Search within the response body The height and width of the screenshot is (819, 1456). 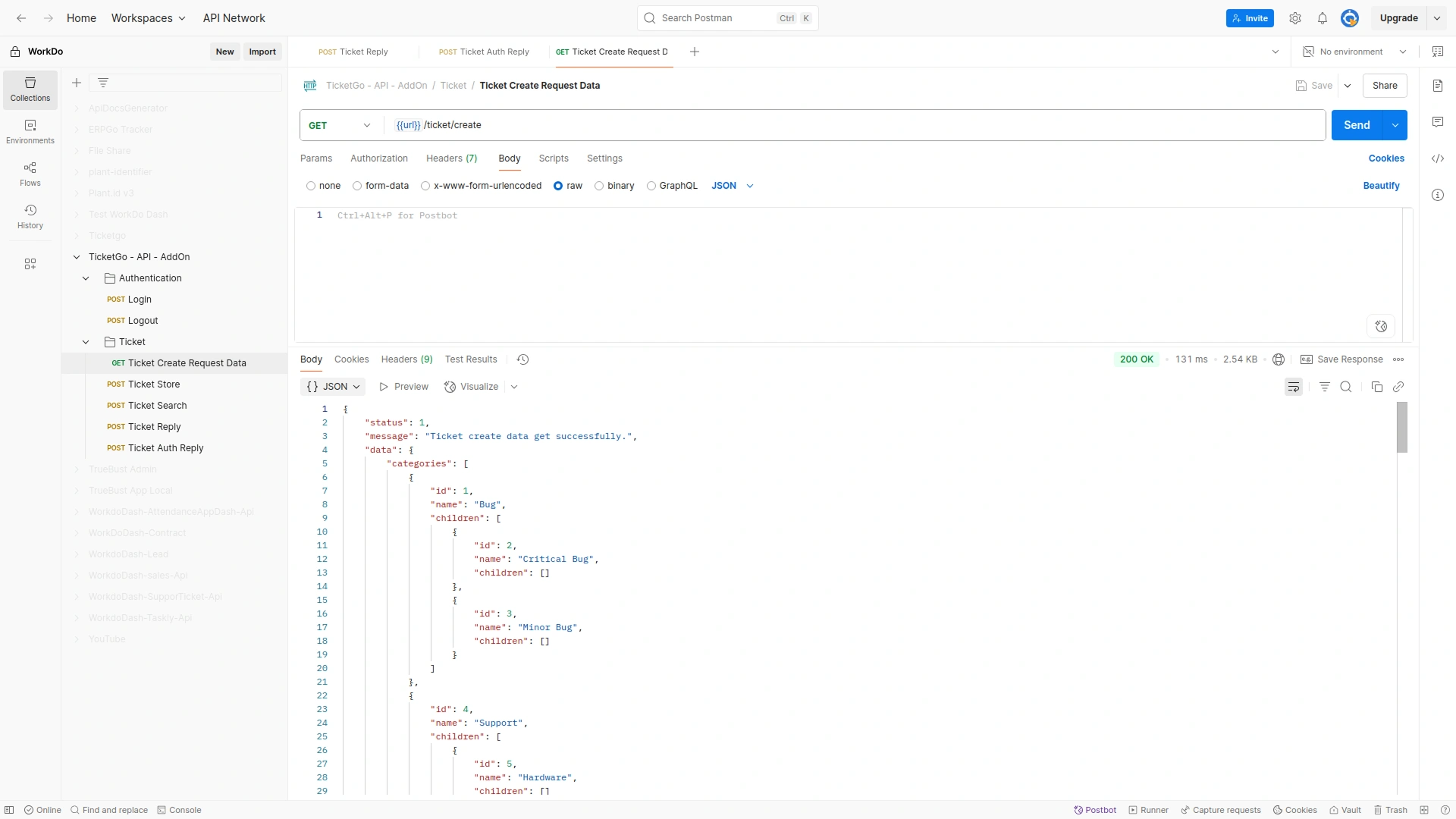pyautogui.click(x=1345, y=387)
